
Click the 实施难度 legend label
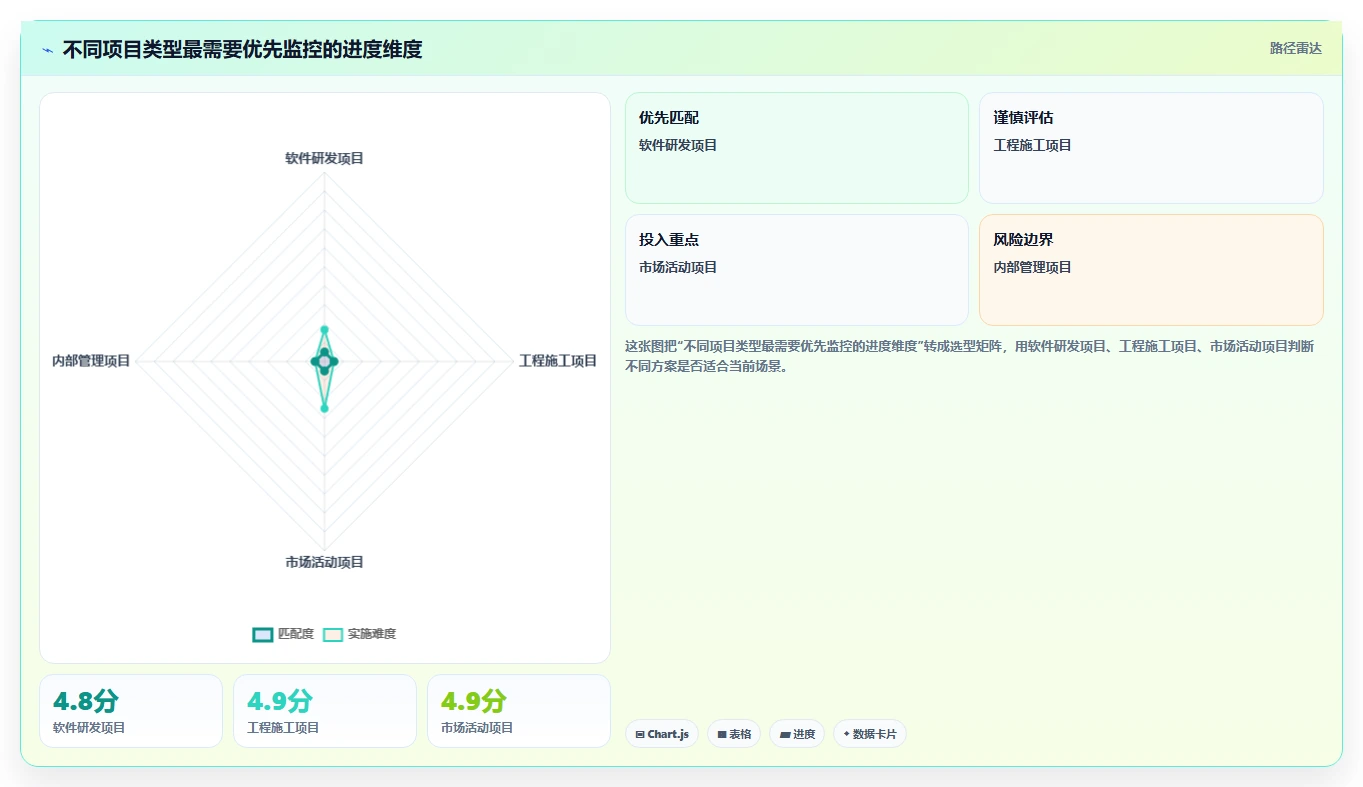pos(372,634)
